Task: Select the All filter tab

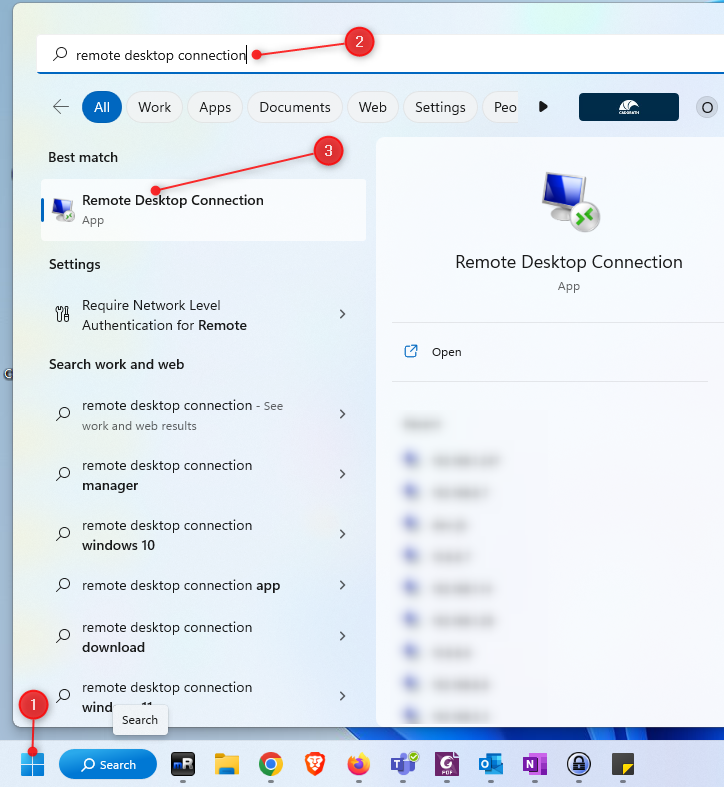Action: click(x=102, y=107)
